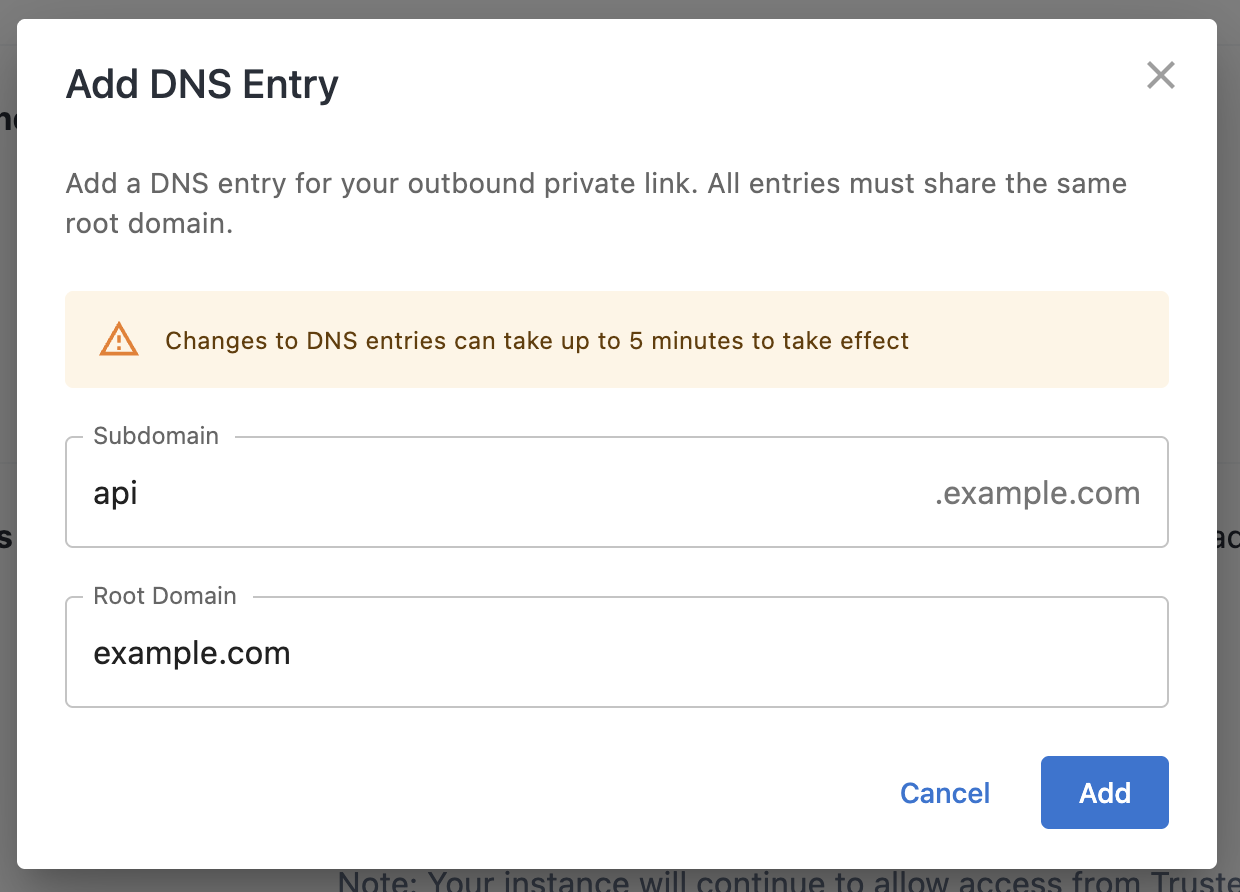This screenshot has height=892, width=1240.
Task: Click the Cancel link
Action: 944,792
